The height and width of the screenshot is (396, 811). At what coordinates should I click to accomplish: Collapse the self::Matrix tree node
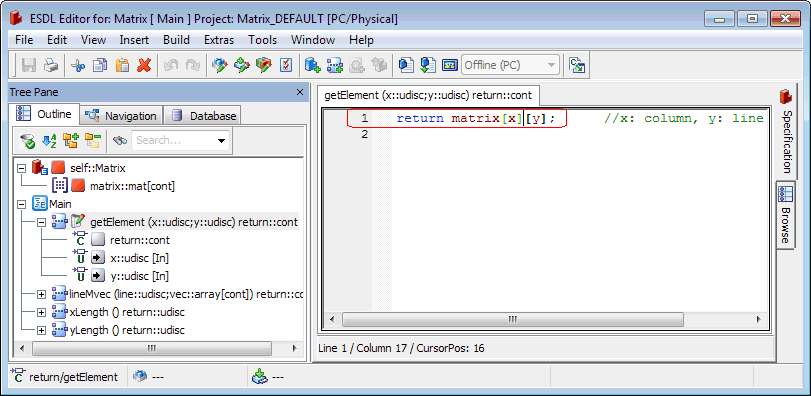tap(21, 169)
